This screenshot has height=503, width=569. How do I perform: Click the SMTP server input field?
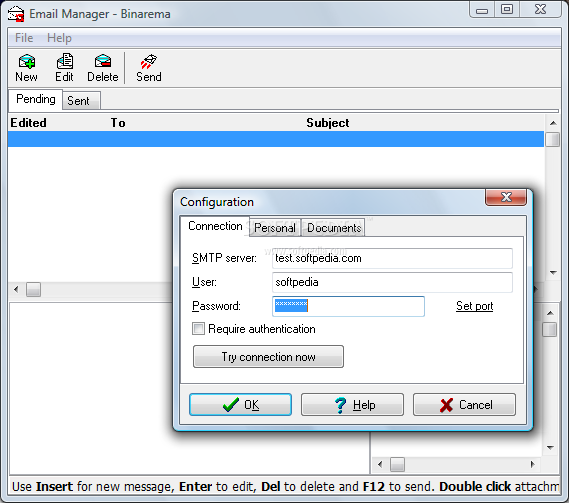pyautogui.click(x=392, y=258)
